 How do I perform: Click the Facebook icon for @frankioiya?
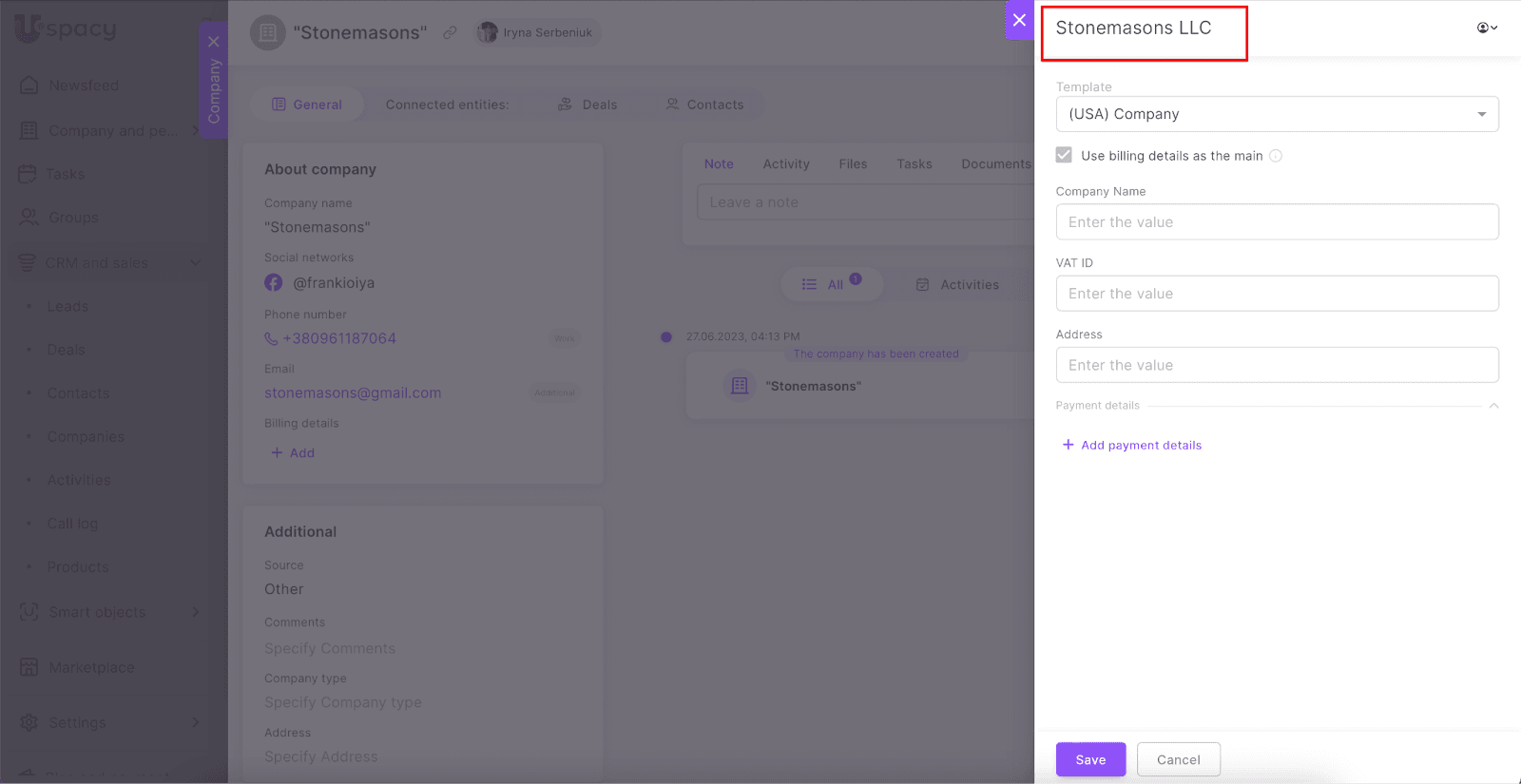tap(274, 283)
